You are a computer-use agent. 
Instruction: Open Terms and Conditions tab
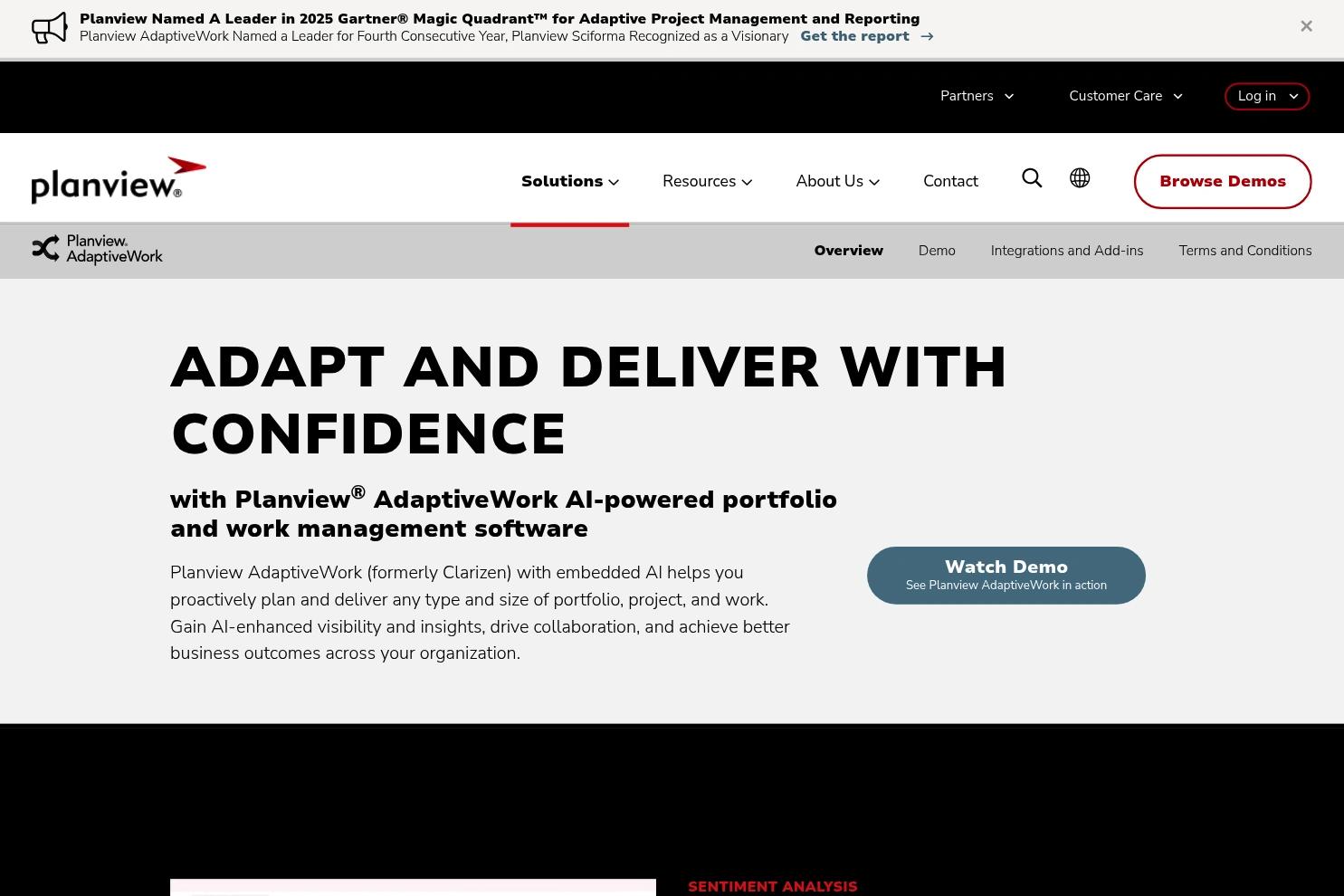(x=1245, y=251)
